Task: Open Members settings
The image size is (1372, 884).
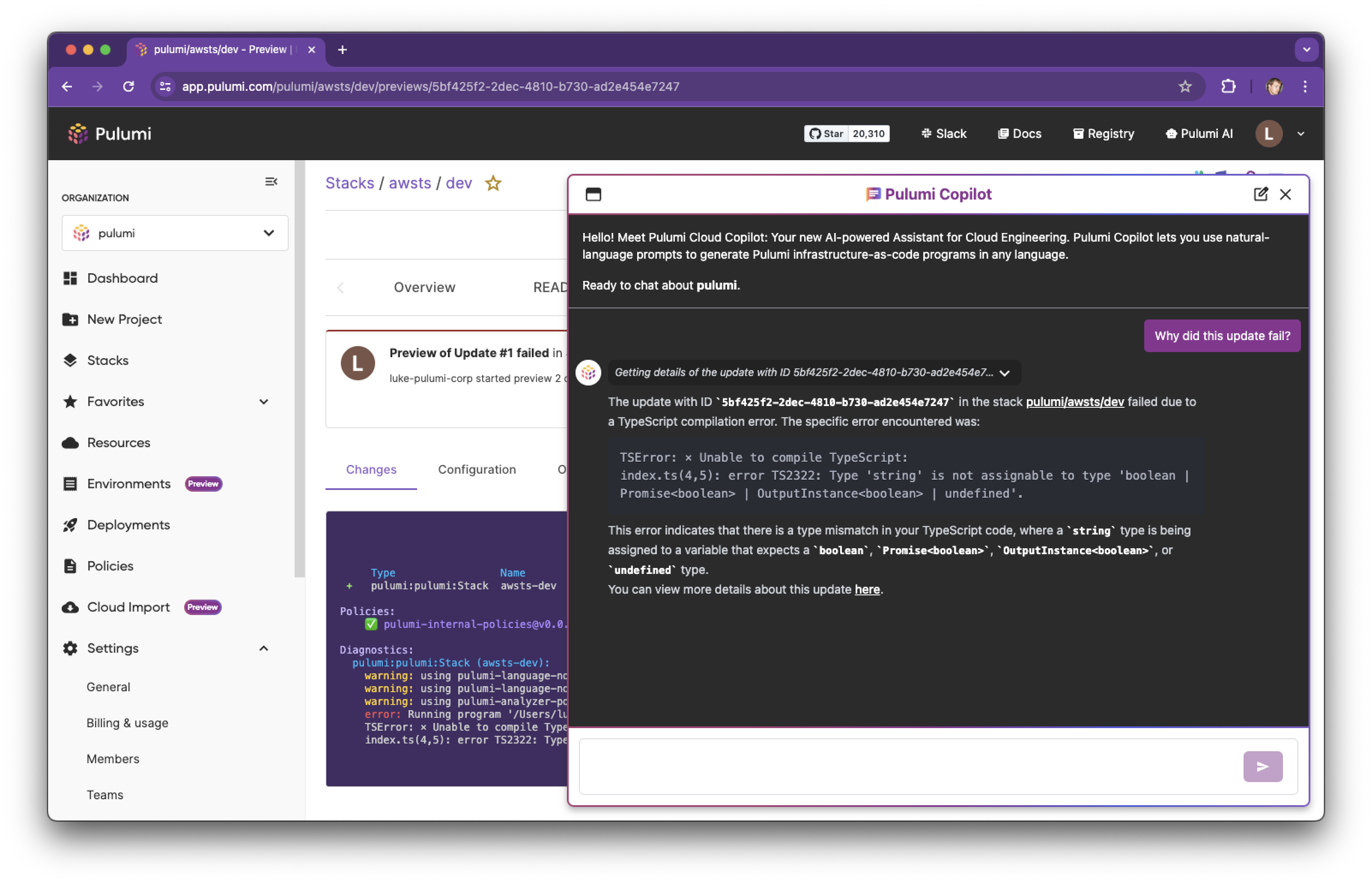Action: 113,759
